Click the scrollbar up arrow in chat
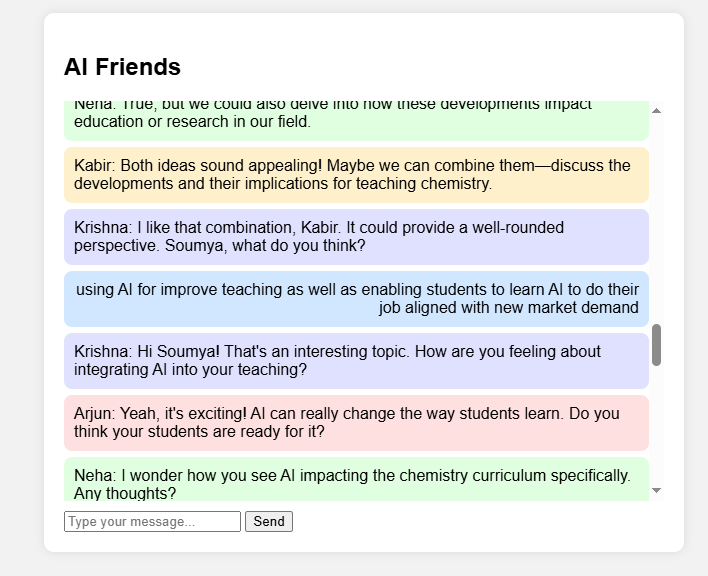 tap(656, 110)
